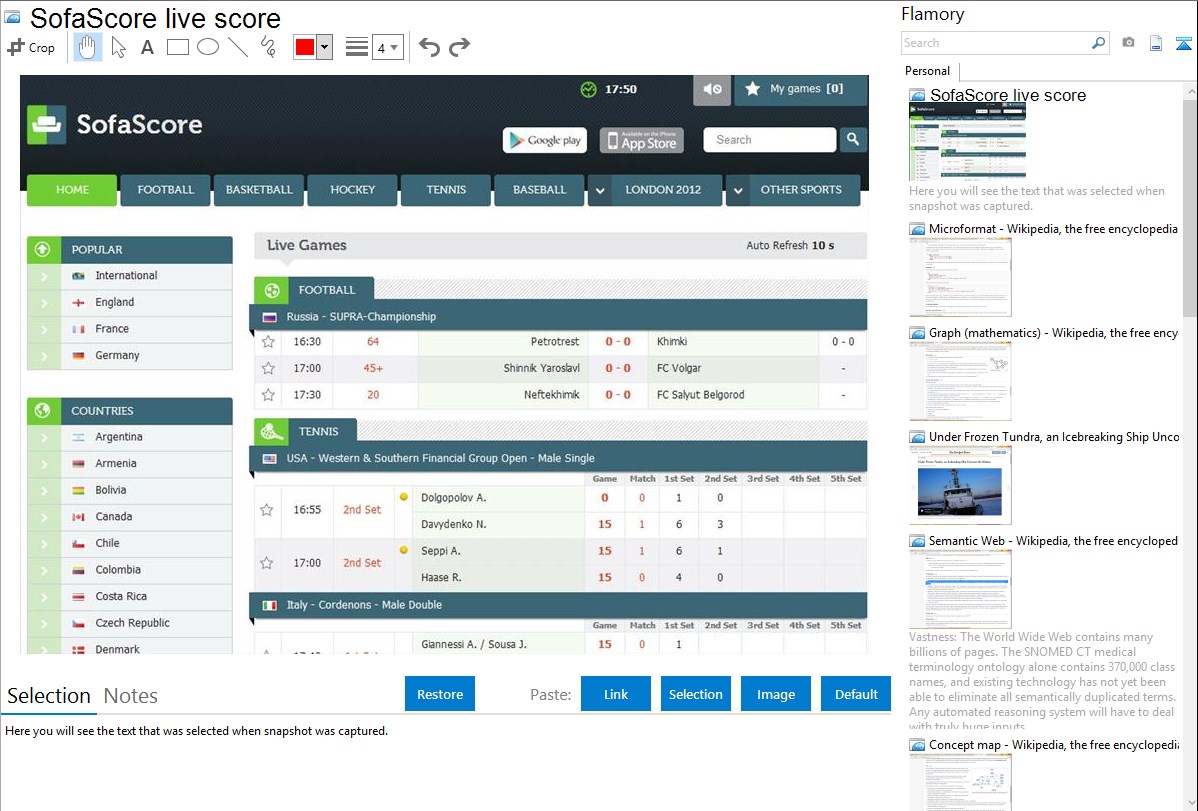Focus the Flamory search box
The height and width of the screenshot is (811, 1198).
click(x=995, y=43)
